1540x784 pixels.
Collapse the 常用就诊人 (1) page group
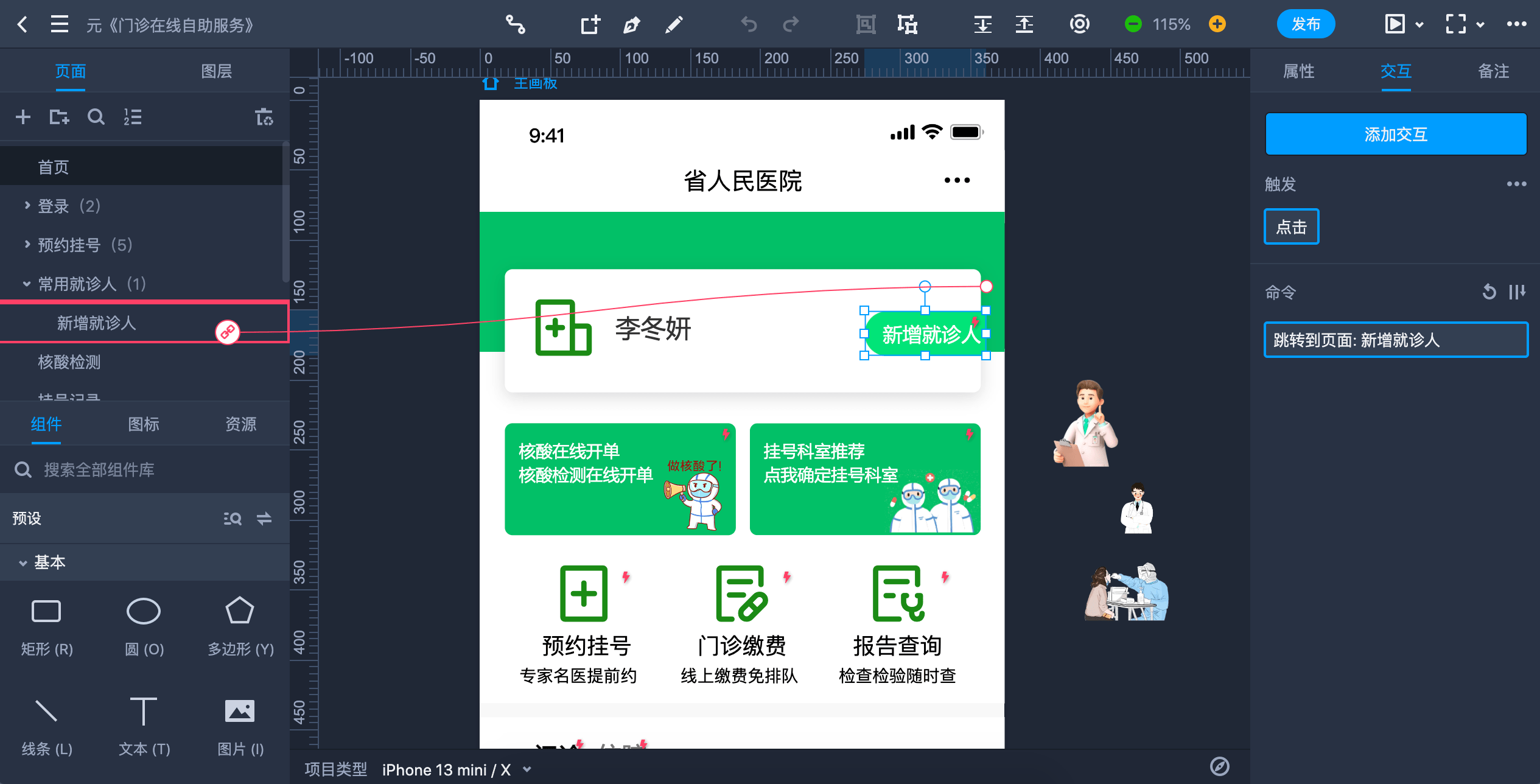coord(27,284)
